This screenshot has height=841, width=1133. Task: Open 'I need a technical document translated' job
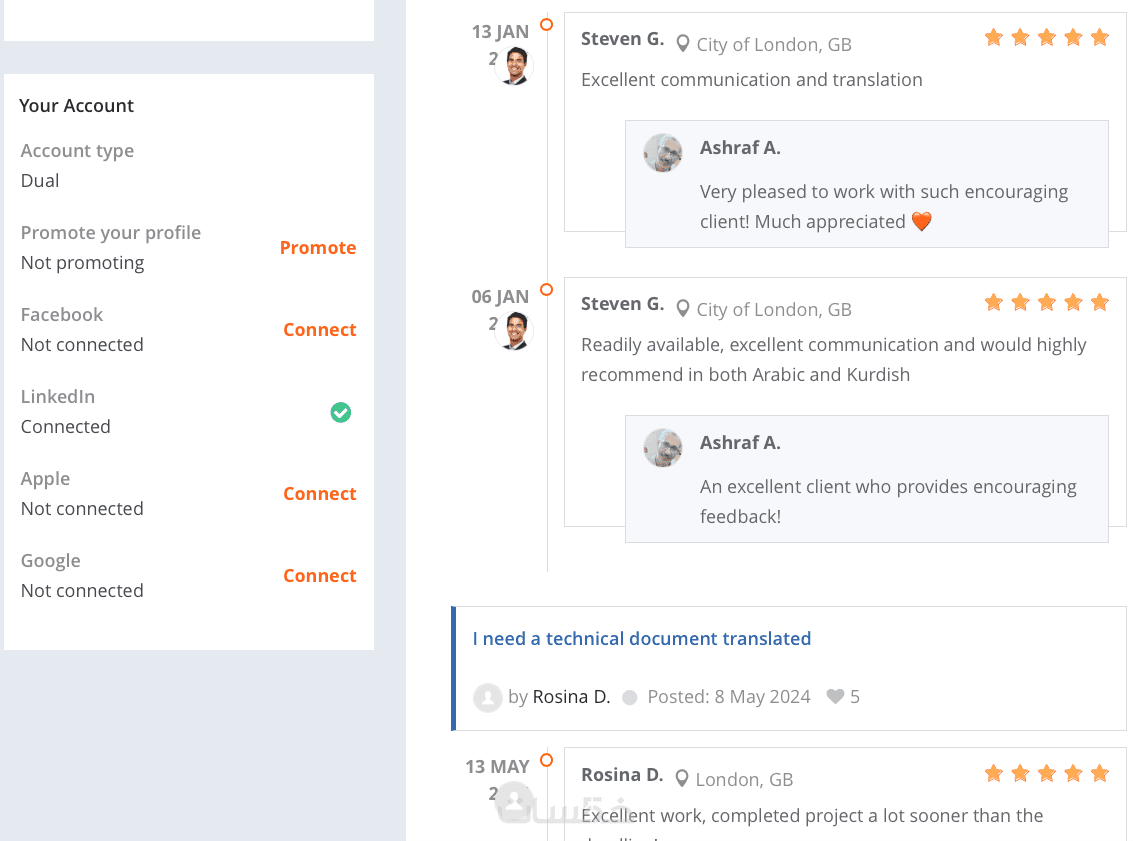point(641,639)
